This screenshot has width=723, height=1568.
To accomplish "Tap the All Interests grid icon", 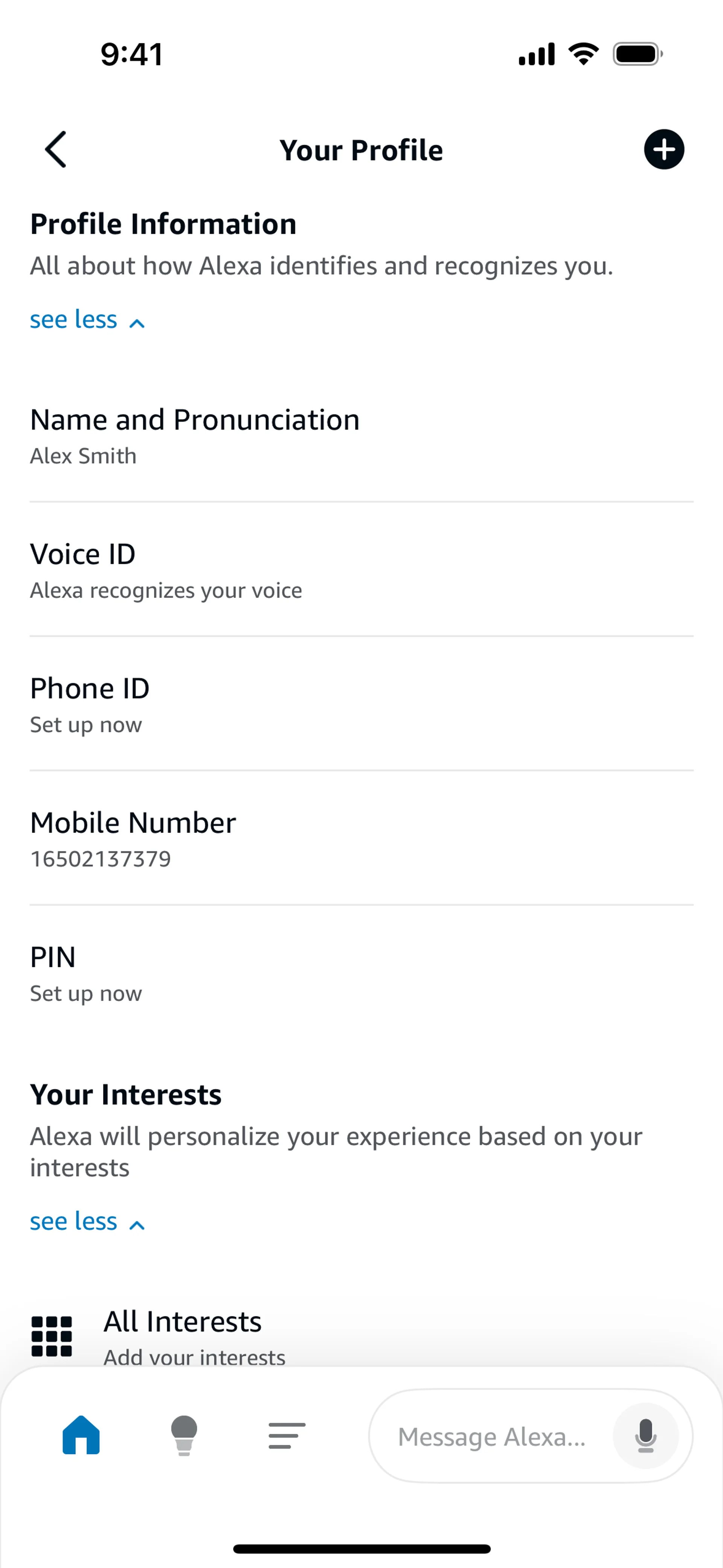I will (x=52, y=1336).
